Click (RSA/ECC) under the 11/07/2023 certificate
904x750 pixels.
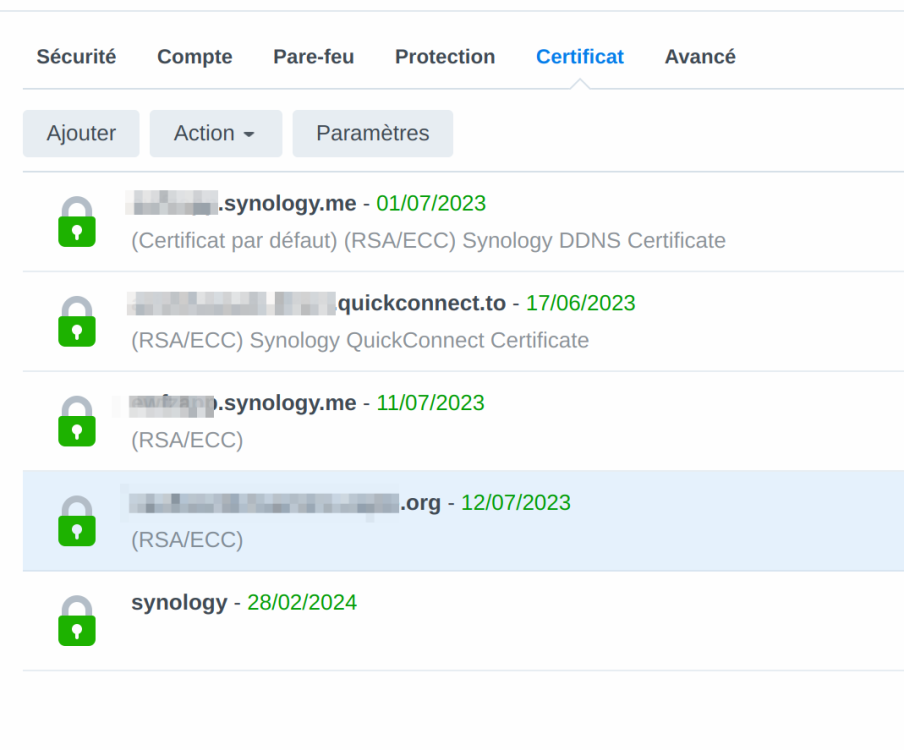[187, 440]
